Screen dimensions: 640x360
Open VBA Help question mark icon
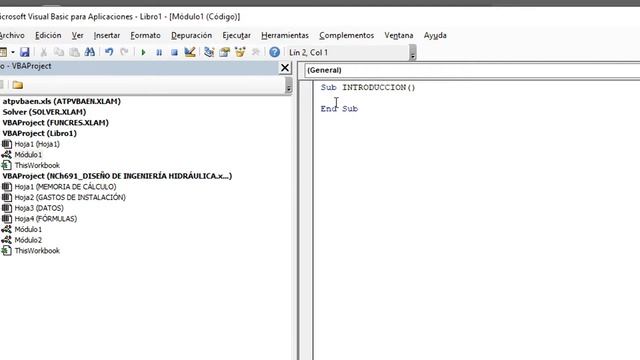(275, 52)
